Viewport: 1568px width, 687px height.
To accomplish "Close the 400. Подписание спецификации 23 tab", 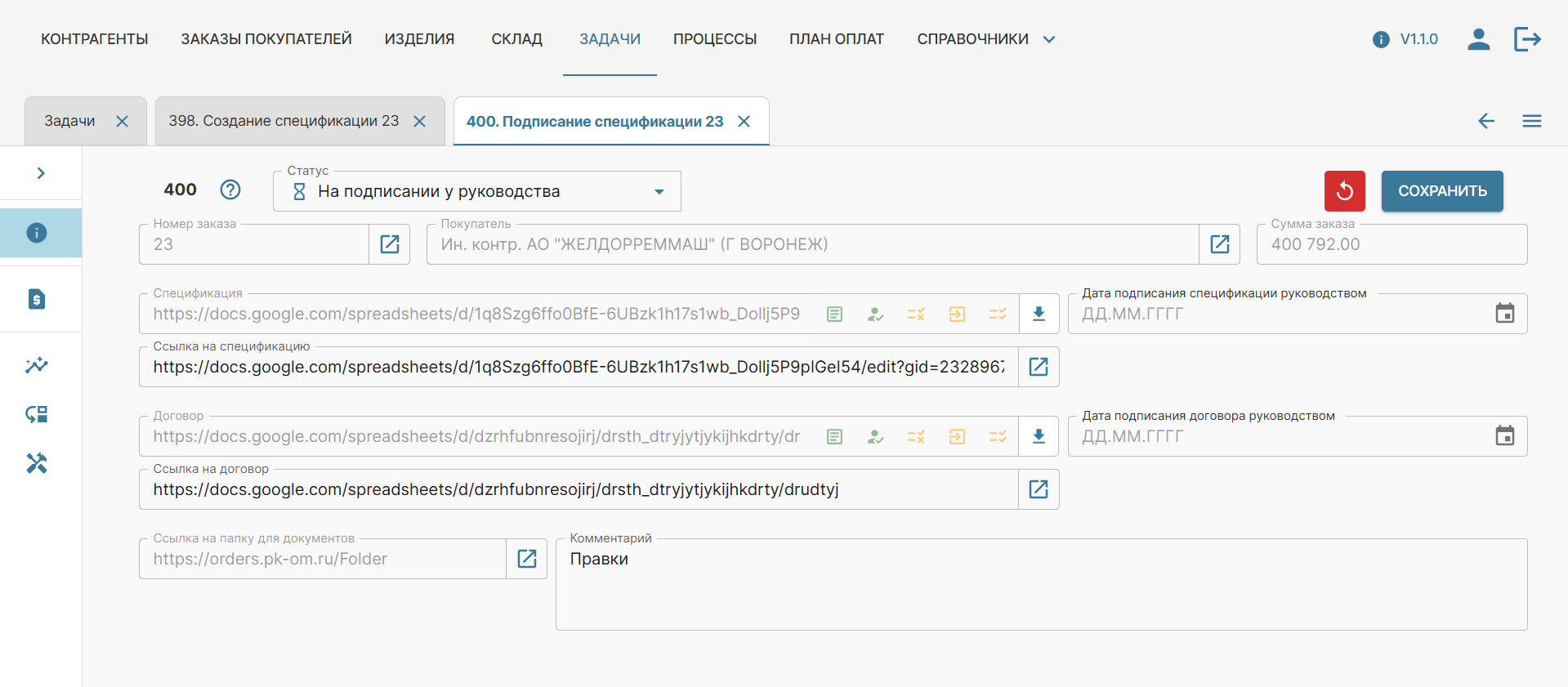I will (x=744, y=122).
